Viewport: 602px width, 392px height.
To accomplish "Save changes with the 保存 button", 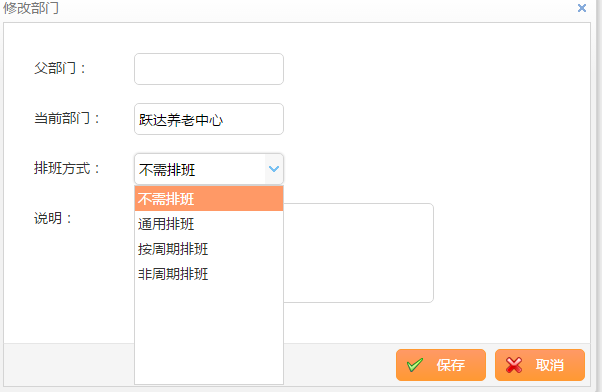I will [x=441, y=365].
